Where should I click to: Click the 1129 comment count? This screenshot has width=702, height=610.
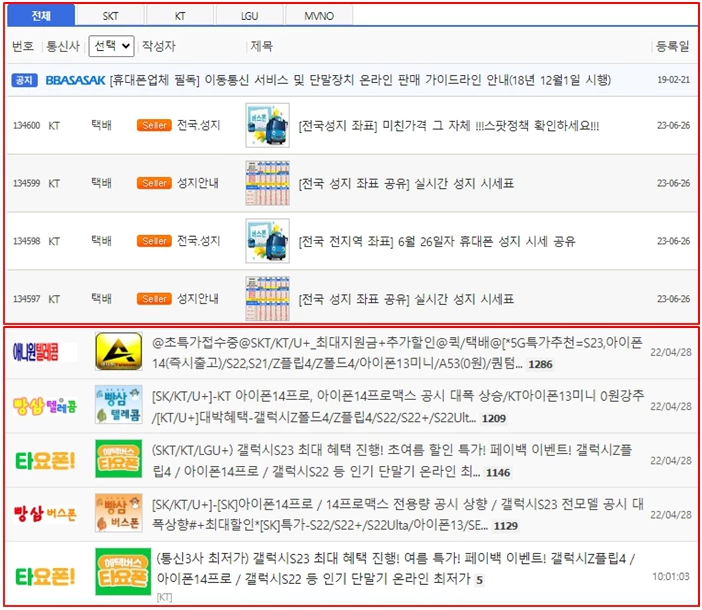tap(505, 526)
